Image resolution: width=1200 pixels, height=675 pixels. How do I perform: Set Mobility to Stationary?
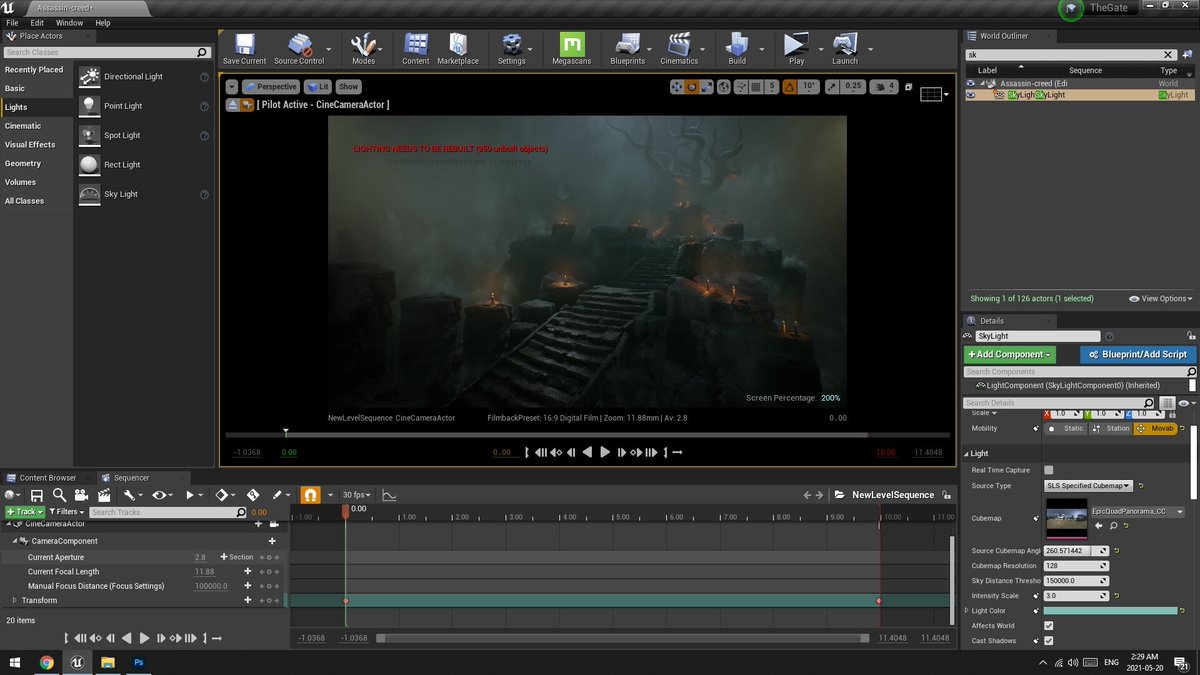coord(1111,428)
